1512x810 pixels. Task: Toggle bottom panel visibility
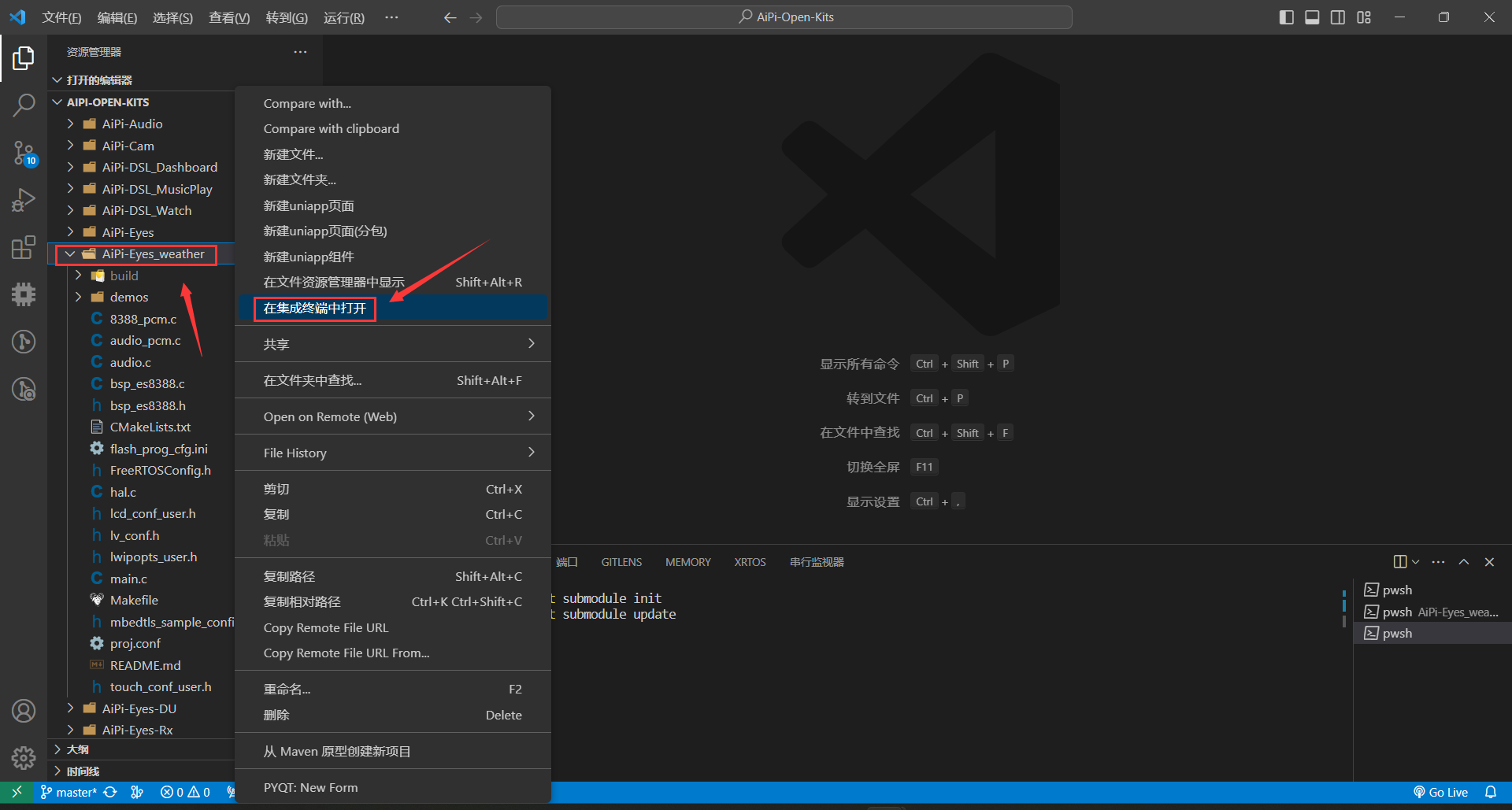[1312, 17]
